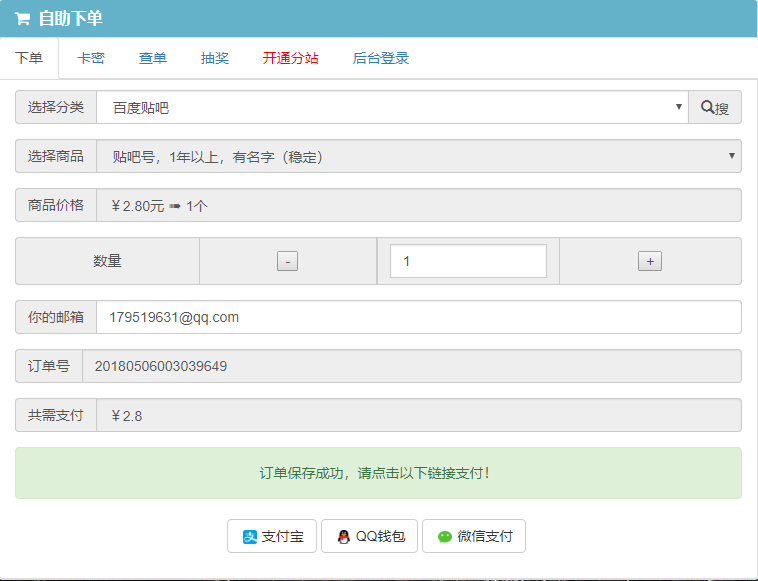Click the Alipay logo icon
Image resolution: width=758 pixels, height=581 pixels.
(x=249, y=537)
